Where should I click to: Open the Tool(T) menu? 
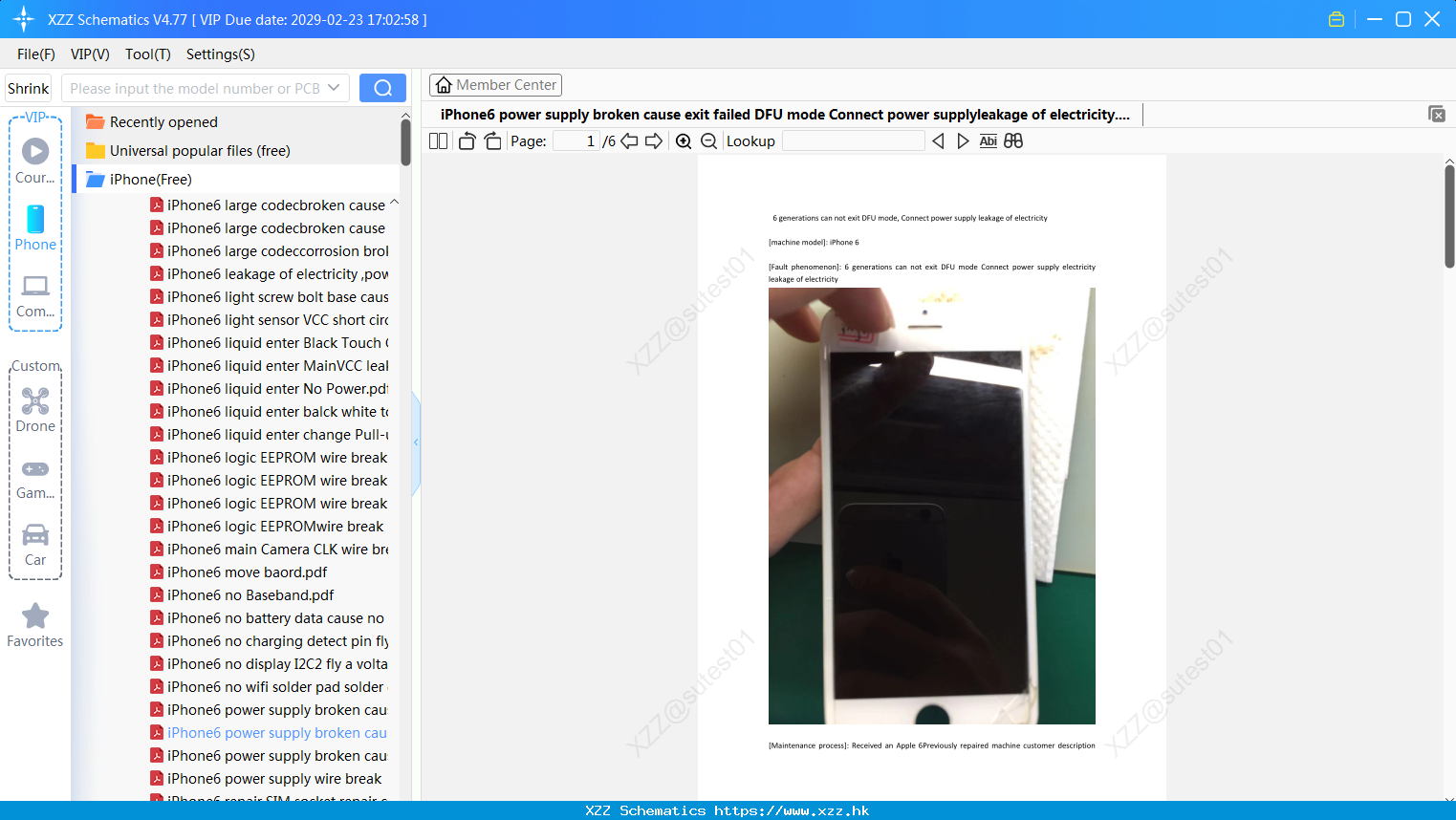pyautogui.click(x=148, y=54)
